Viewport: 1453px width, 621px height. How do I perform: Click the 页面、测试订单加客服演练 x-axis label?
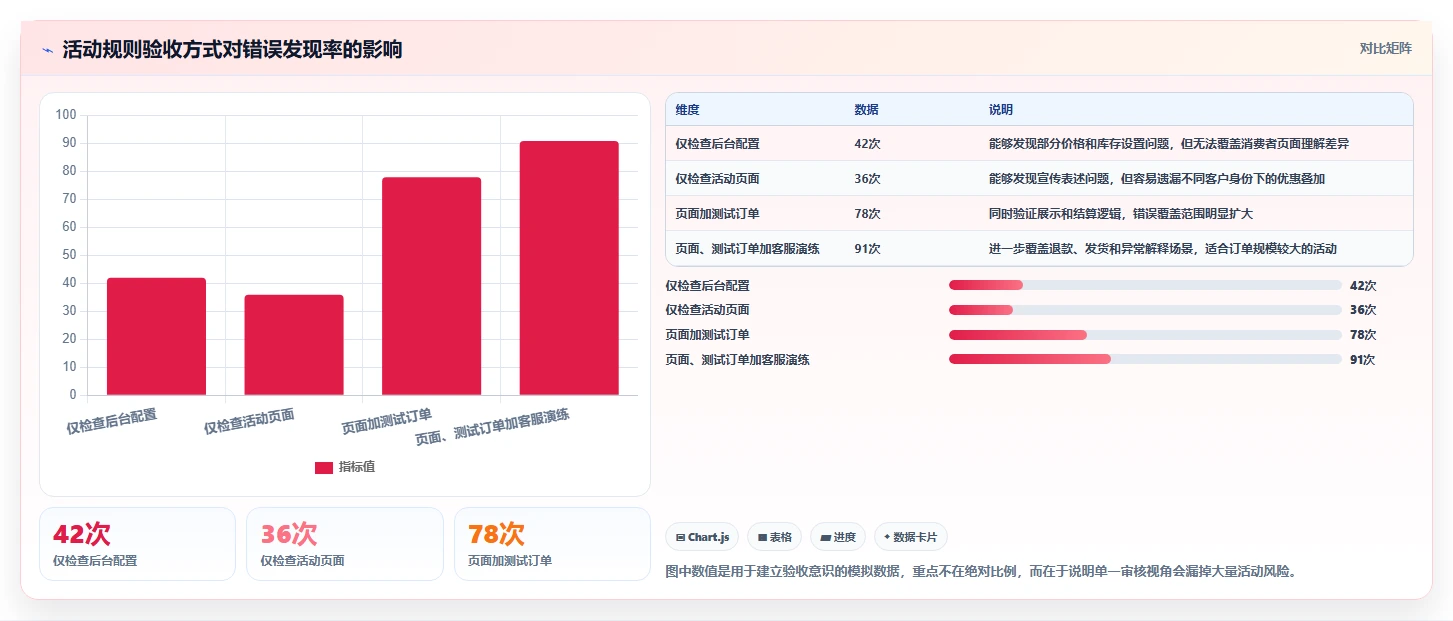(492, 427)
